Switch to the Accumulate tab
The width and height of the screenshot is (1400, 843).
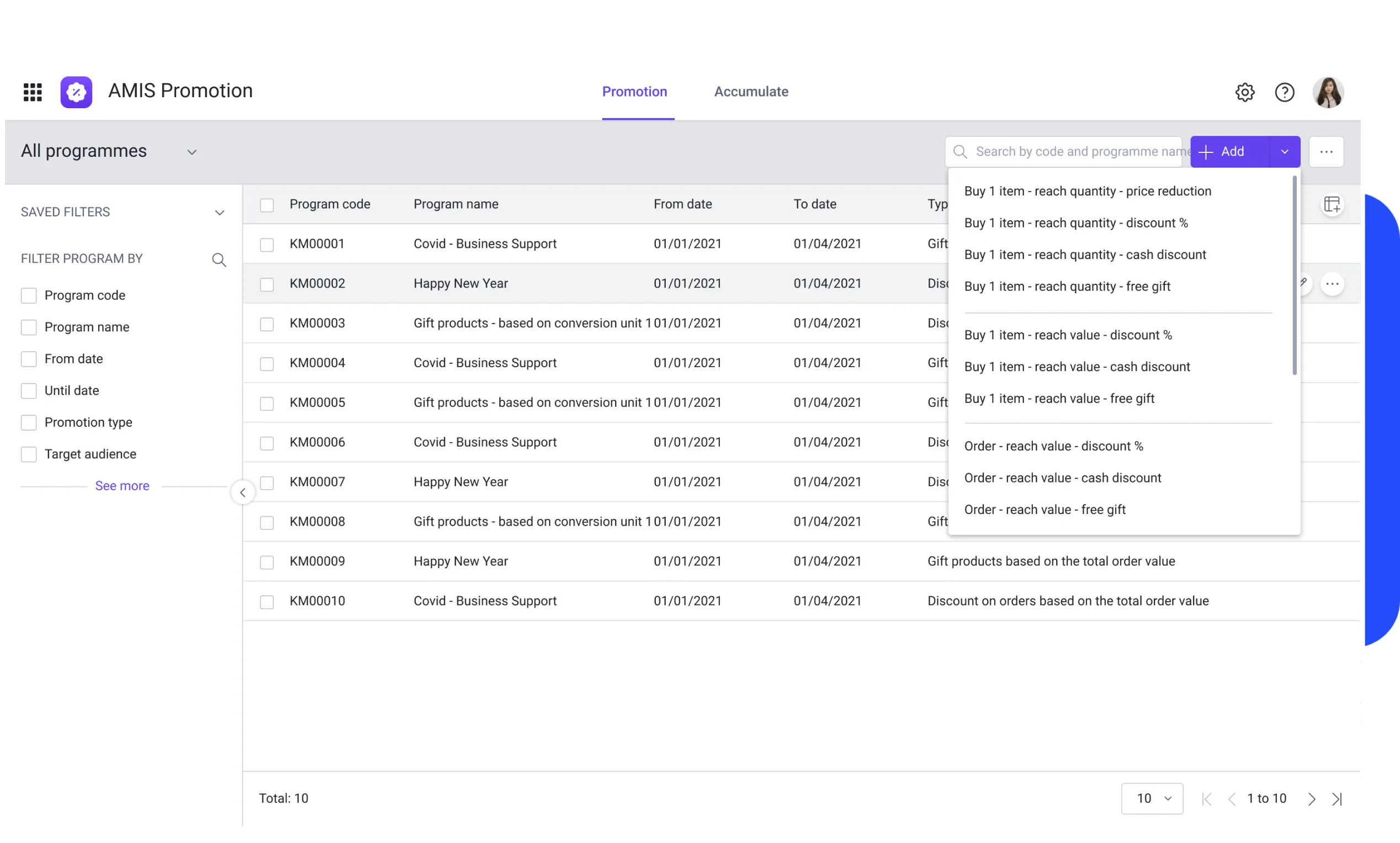tap(751, 92)
